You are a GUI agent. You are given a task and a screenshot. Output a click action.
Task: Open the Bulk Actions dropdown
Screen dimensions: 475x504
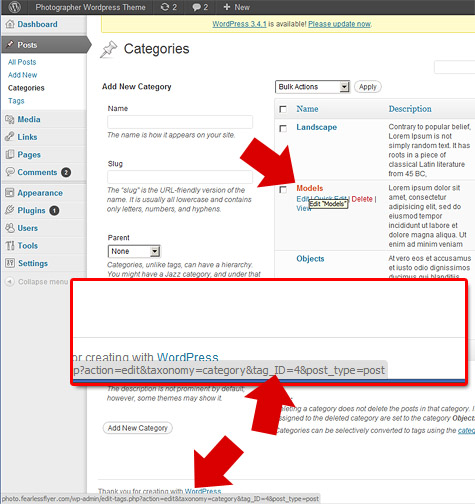[x=312, y=87]
